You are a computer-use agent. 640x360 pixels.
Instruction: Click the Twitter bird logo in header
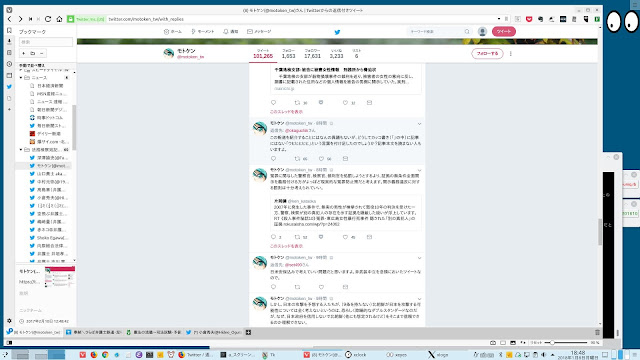click(x=337, y=32)
